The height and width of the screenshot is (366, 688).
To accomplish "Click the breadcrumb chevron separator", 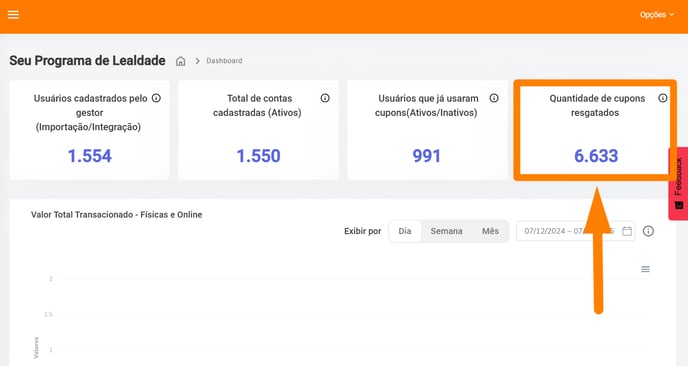I will pos(197,61).
